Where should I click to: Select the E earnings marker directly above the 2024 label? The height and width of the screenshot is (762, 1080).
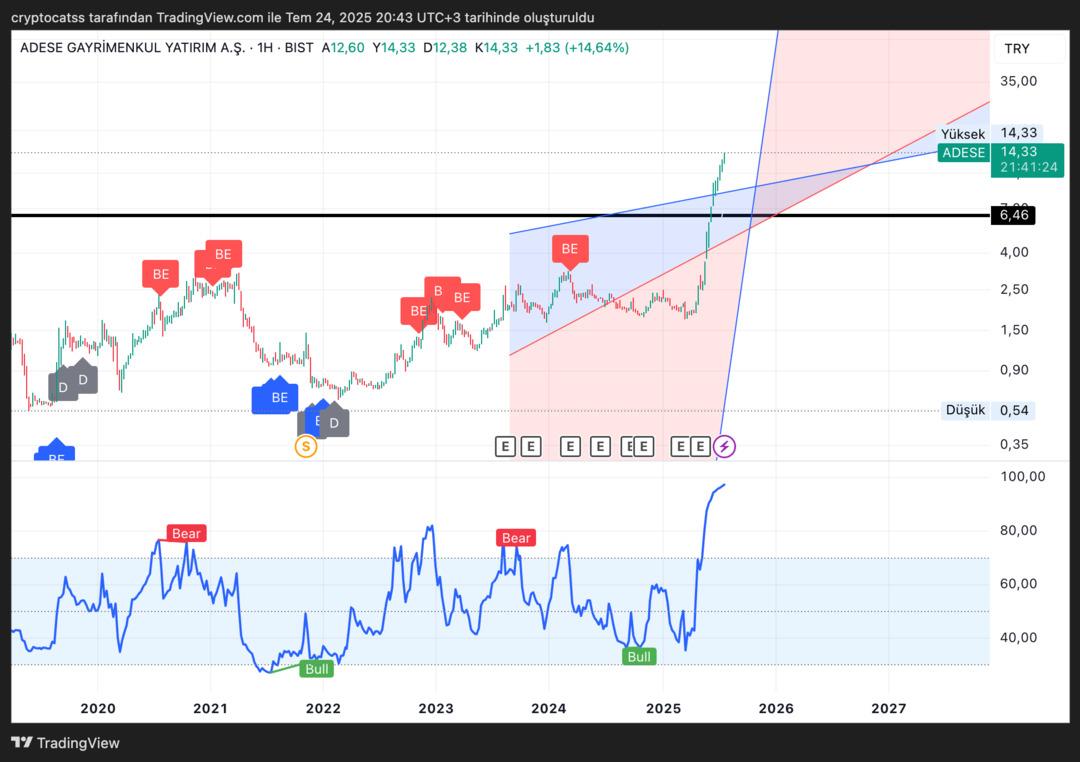pyautogui.click(x=570, y=446)
